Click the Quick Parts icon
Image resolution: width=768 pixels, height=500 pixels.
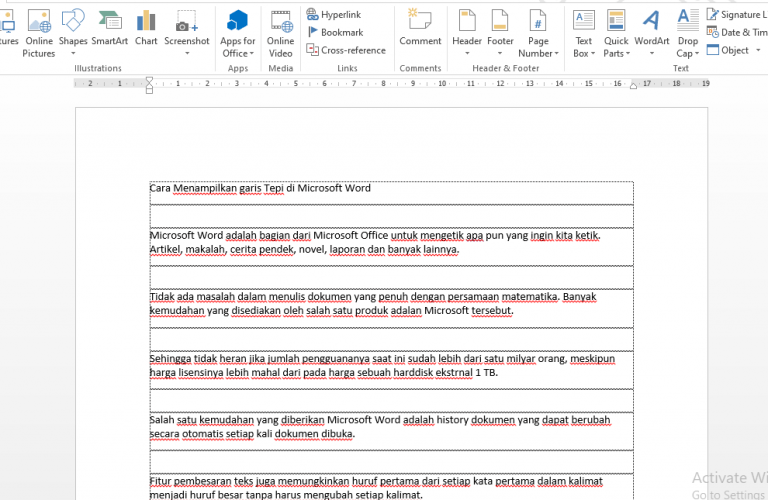616,21
